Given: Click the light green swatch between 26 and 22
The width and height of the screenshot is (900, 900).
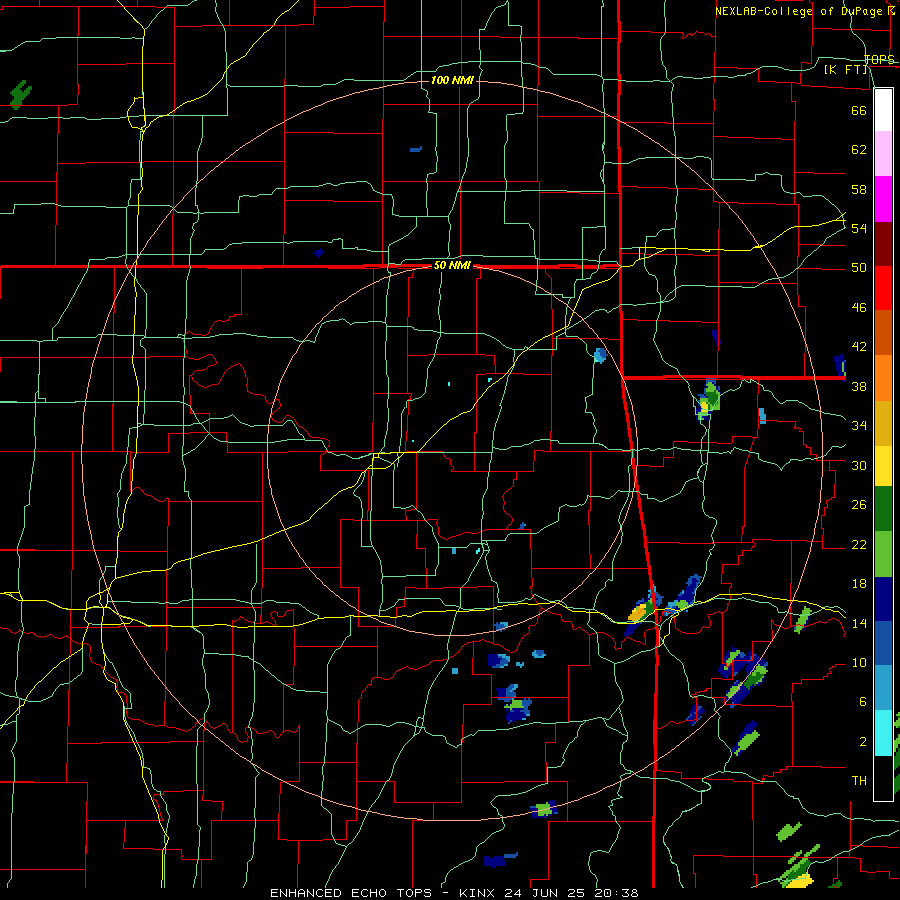Looking at the screenshot, I should point(883,554).
